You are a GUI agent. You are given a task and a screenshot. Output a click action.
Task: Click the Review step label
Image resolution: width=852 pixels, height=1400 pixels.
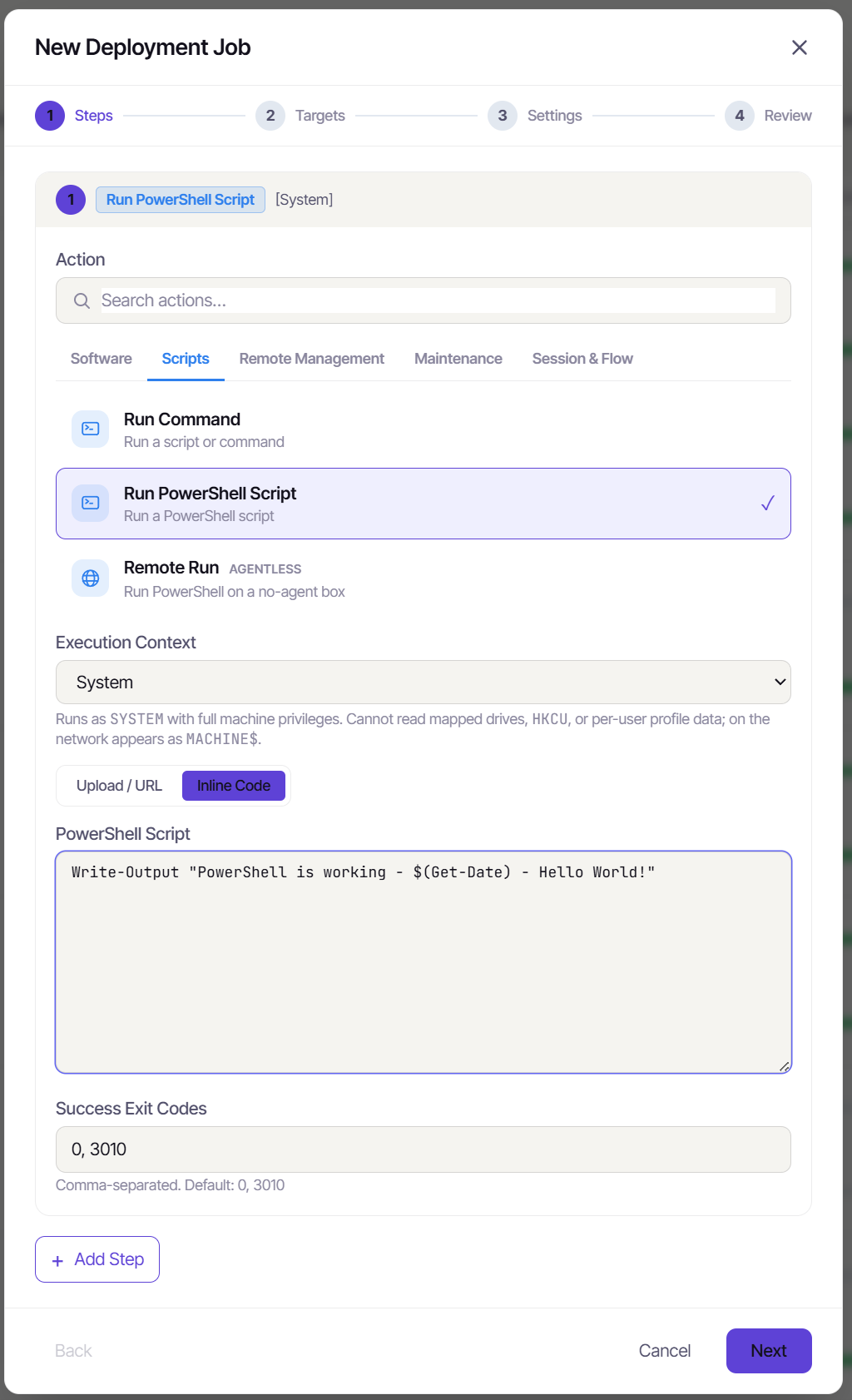pos(788,116)
